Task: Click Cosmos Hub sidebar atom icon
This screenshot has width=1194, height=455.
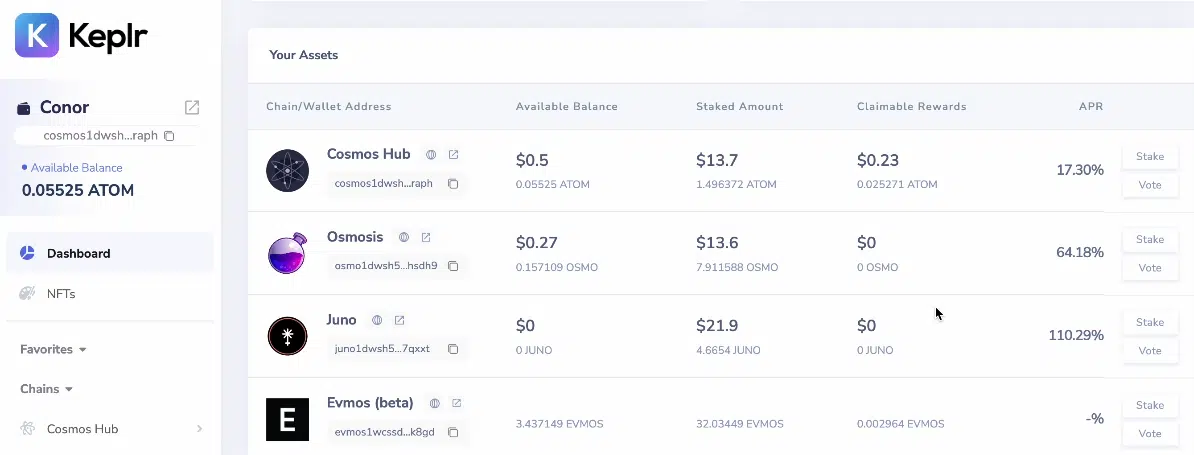Action: [27, 429]
